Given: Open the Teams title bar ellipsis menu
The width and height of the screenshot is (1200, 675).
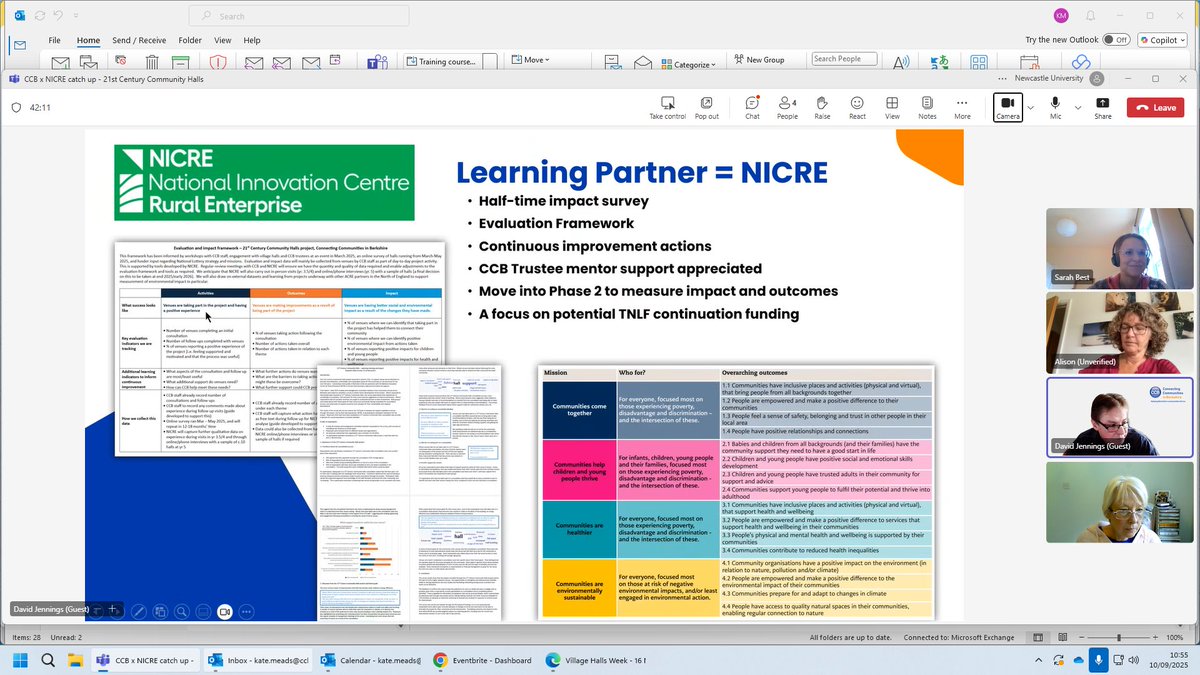Looking at the screenshot, I should (1003, 79).
